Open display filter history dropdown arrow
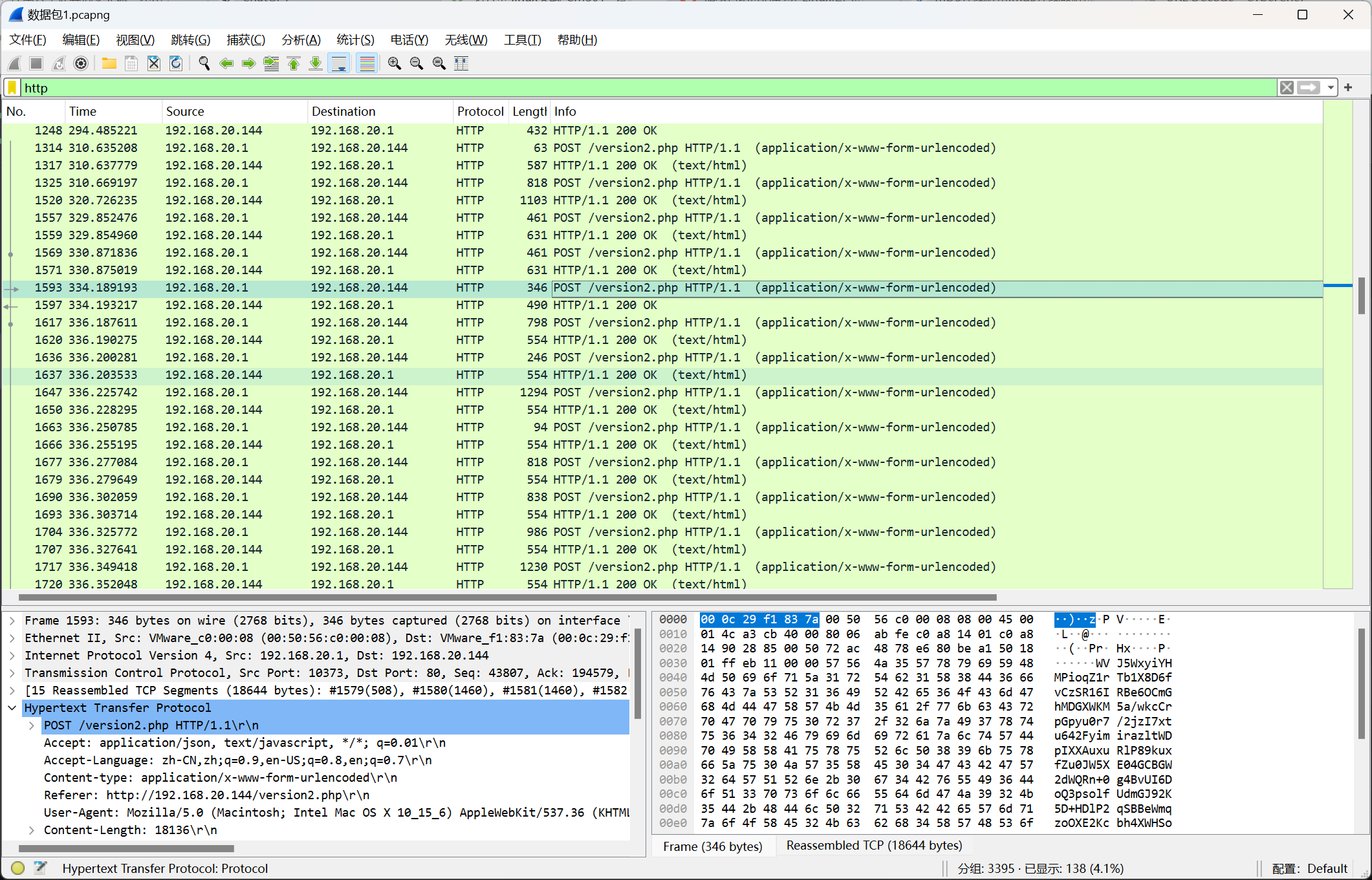This screenshot has height=880, width=1372. click(x=1331, y=88)
